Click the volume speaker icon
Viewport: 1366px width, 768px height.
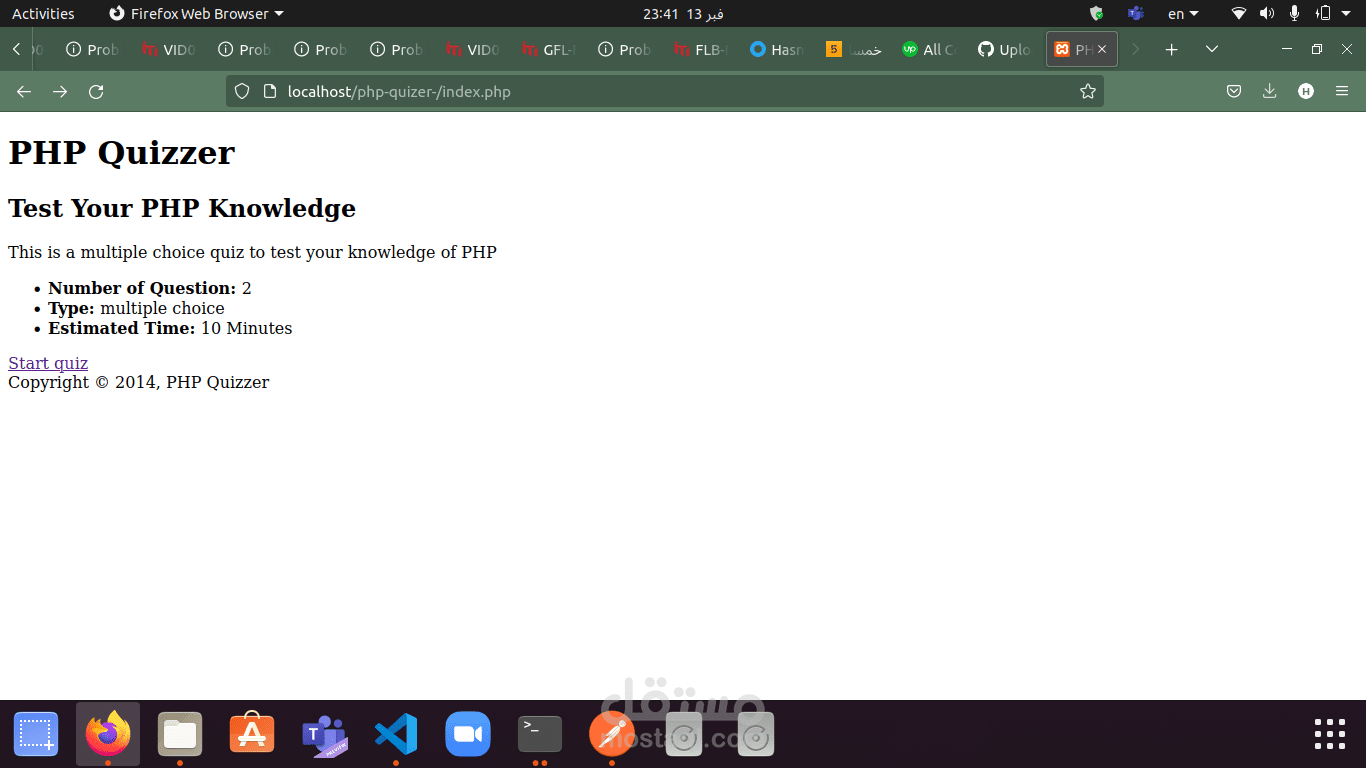1267,13
